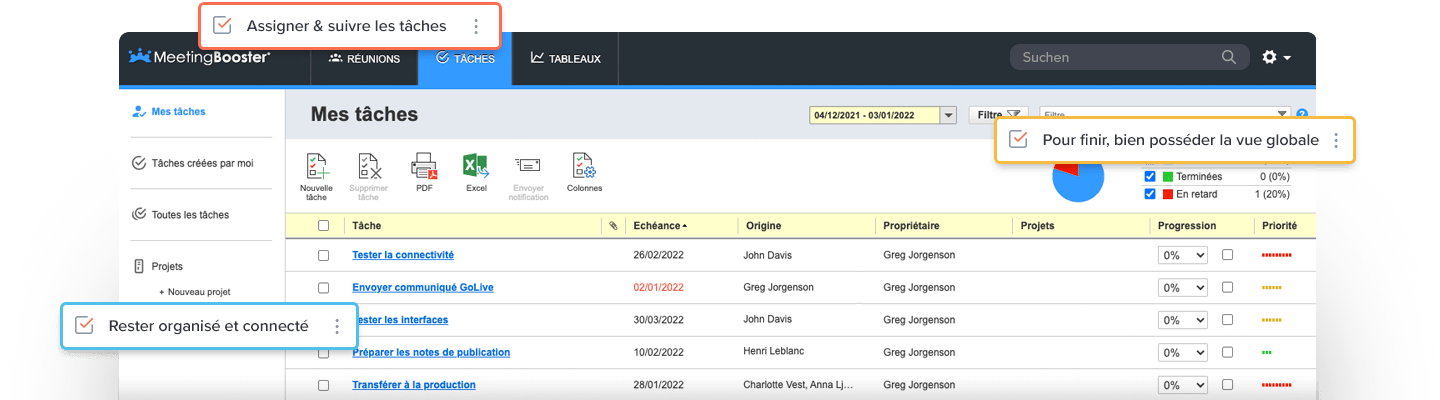
Task: Click the Projets document icon in sidebar
Action: [x=139, y=266]
